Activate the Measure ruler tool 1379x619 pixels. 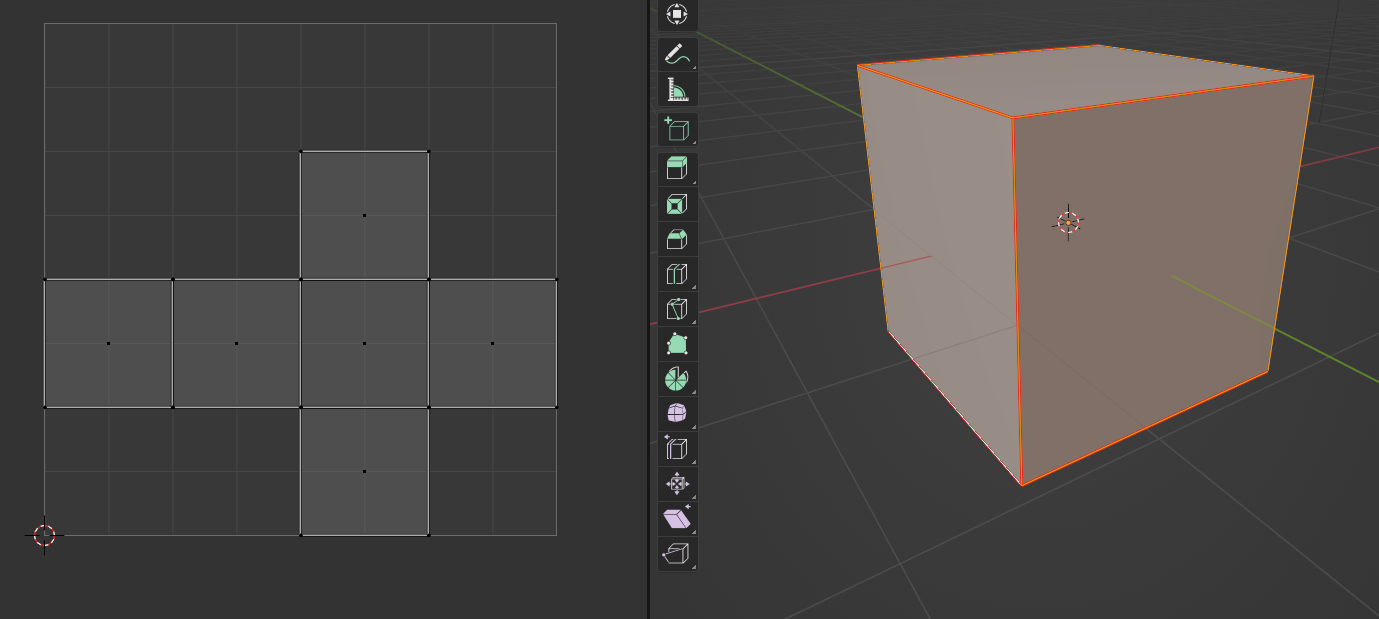(677, 90)
